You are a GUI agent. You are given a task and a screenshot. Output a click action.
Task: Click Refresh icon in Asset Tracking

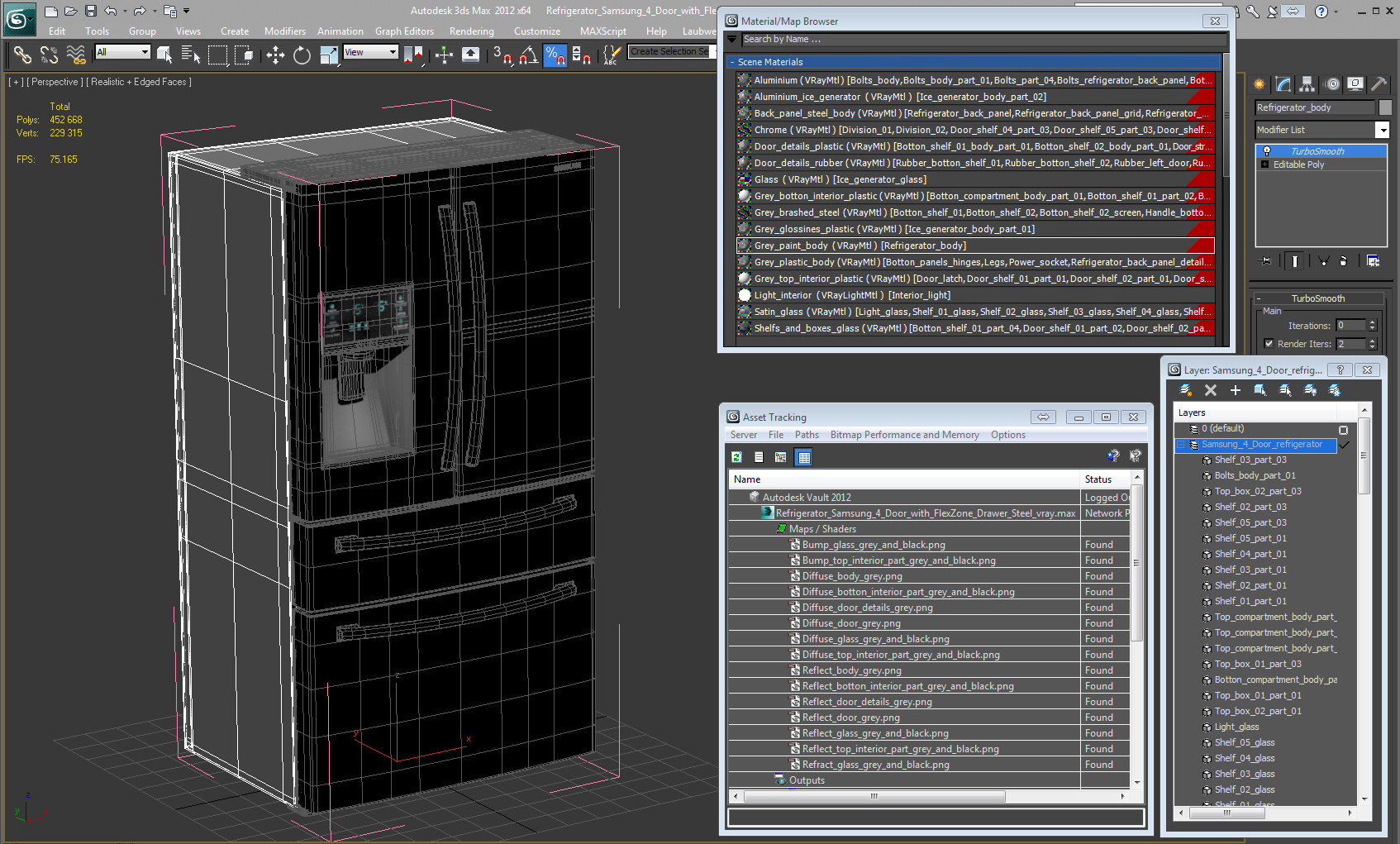coord(736,456)
